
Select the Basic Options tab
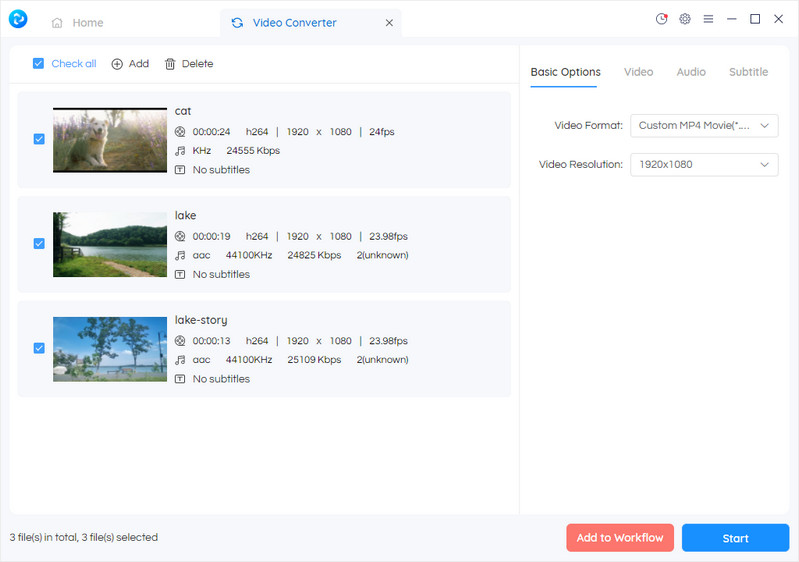tap(565, 72)
